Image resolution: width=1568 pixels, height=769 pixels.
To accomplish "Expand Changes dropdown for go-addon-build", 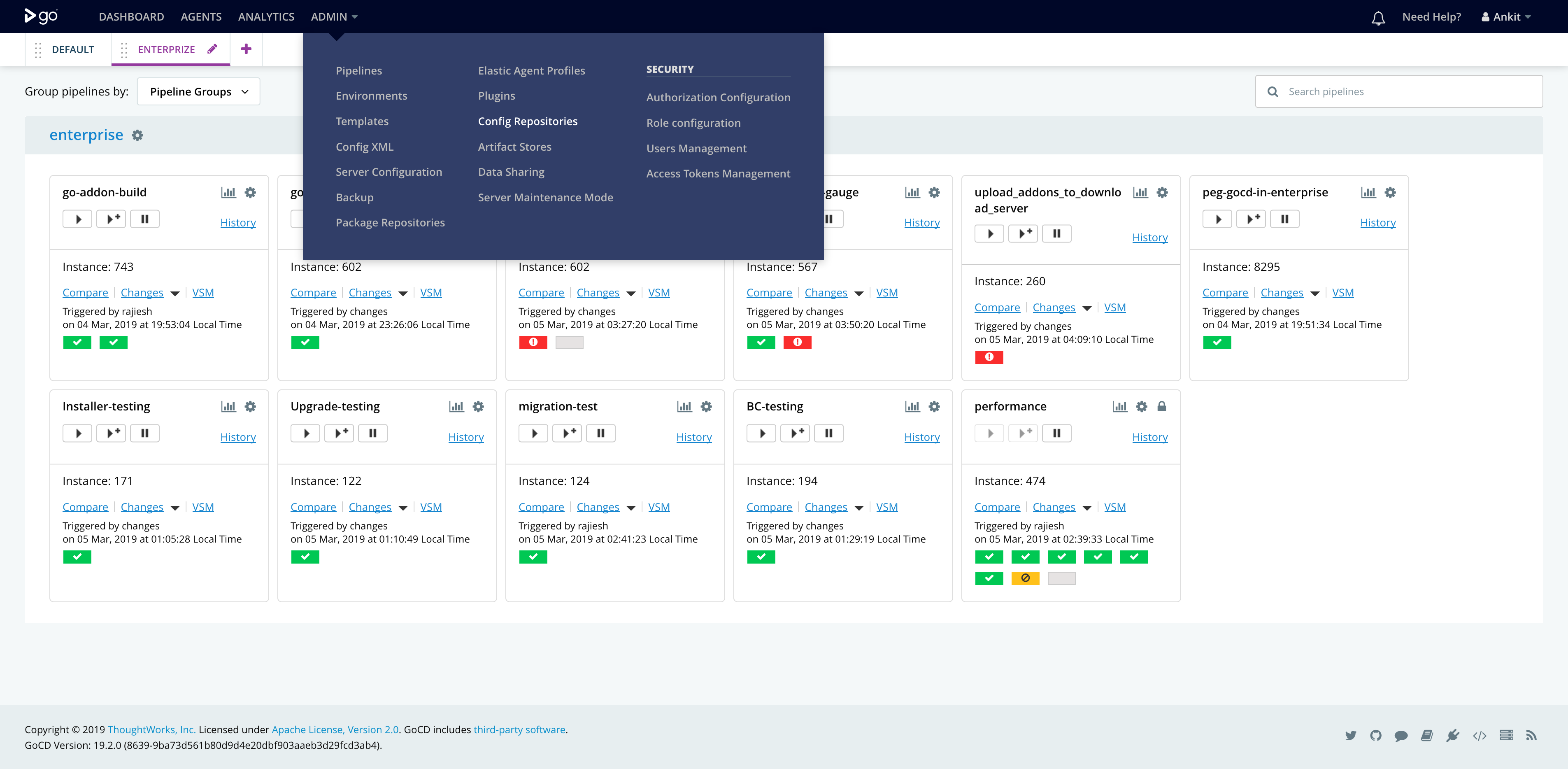I will (x=174, y=294).
